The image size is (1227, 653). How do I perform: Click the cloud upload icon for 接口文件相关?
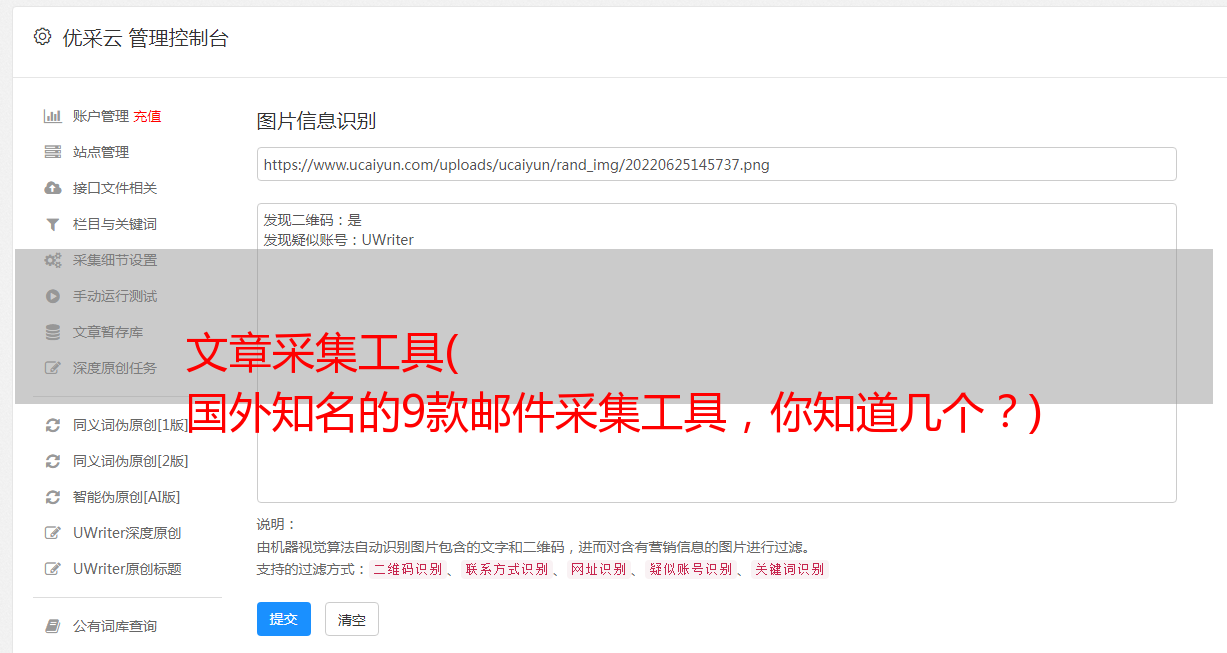click(53, 188)
